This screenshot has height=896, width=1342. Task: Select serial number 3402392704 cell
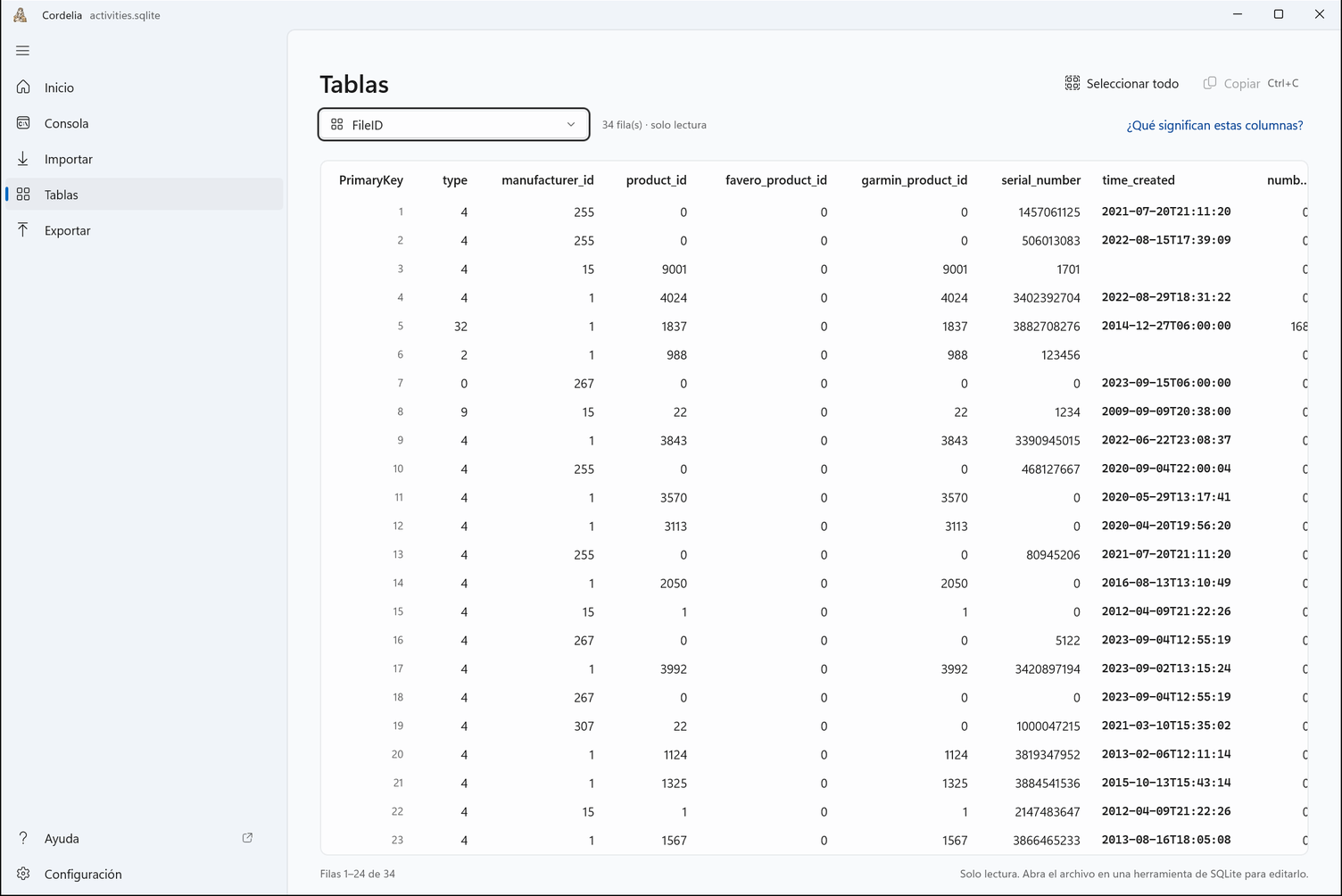[1047, 298]
